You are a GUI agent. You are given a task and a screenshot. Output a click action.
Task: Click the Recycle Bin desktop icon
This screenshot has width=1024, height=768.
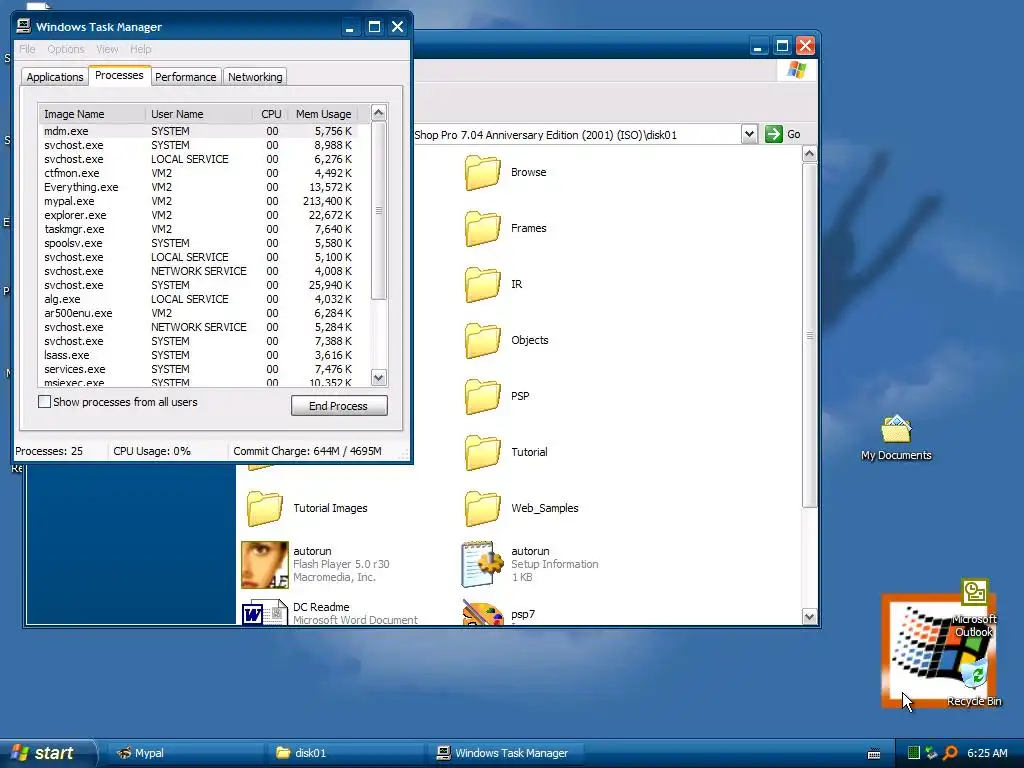coord(975,674)
